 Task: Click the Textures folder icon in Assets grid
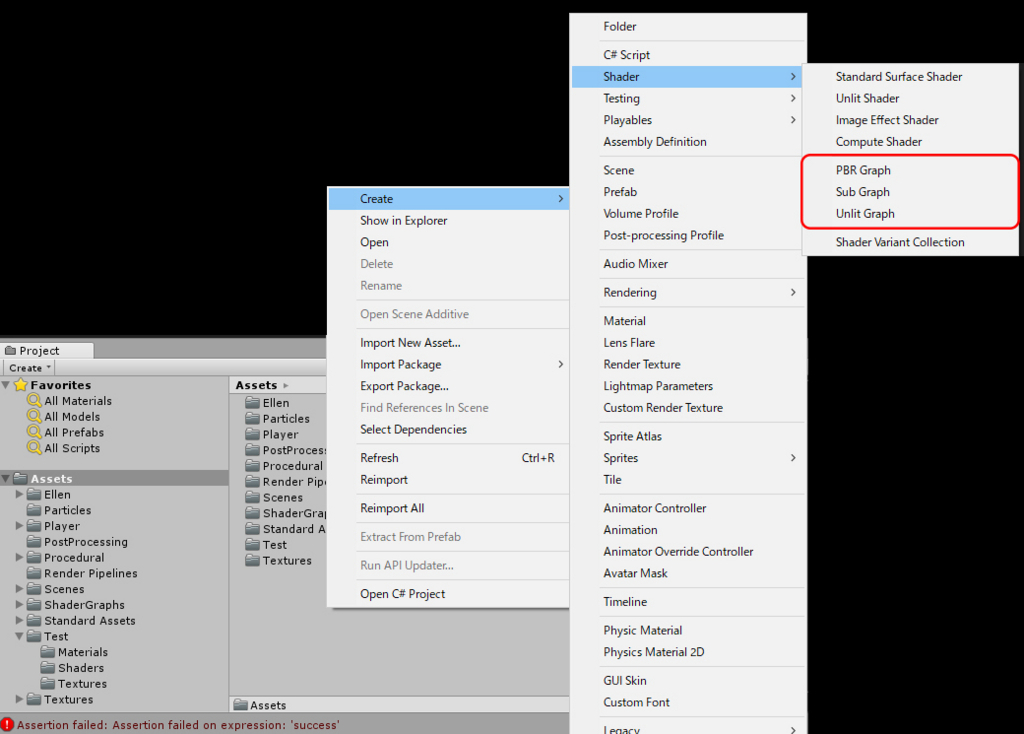[252, 560]
